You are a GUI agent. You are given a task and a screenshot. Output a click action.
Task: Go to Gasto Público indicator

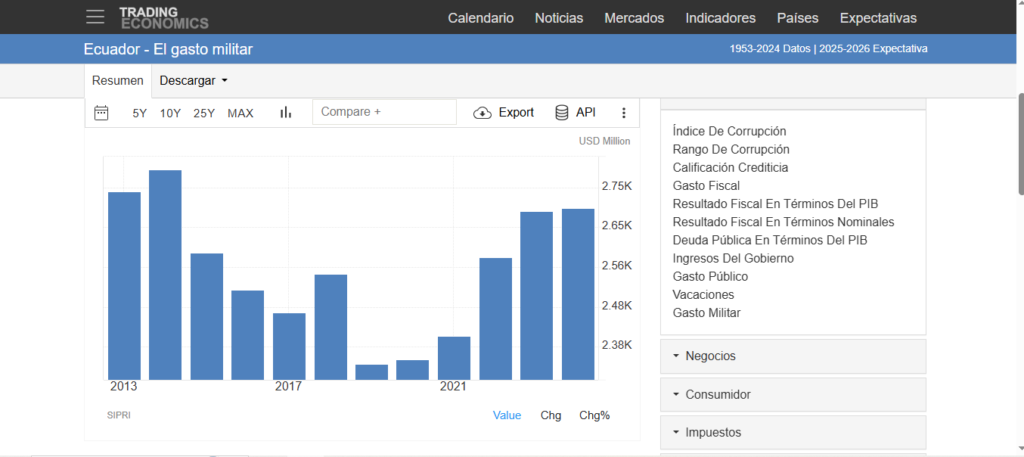click(x=710, y=276)
